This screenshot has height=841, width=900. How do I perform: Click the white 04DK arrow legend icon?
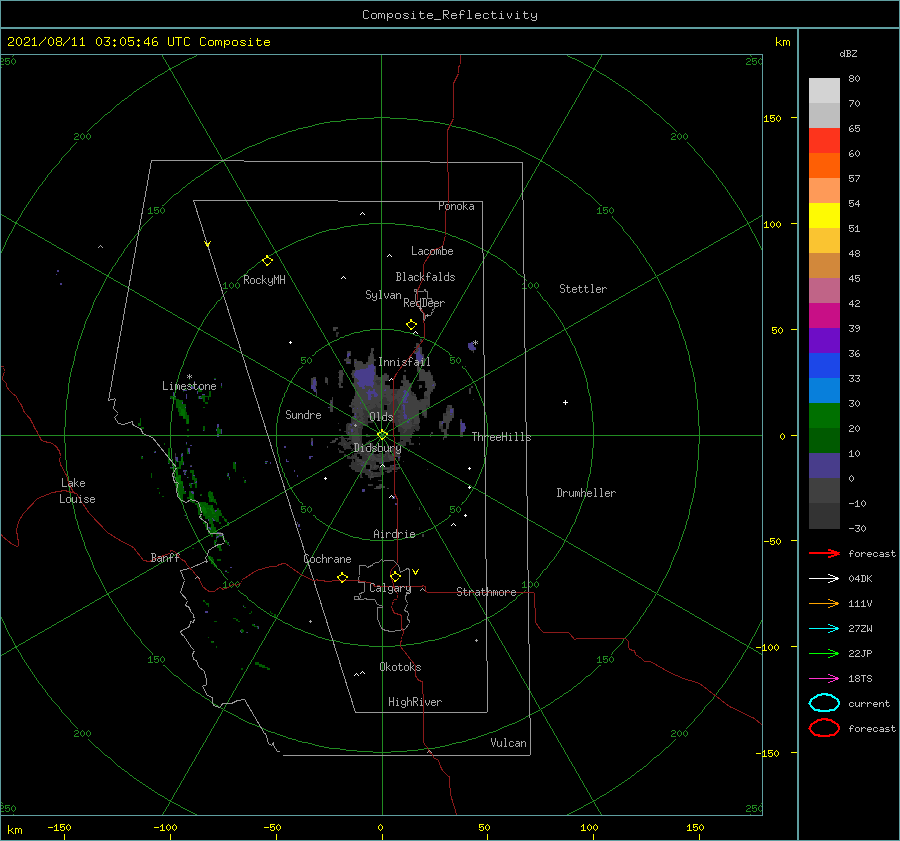[x=824, y=578]
